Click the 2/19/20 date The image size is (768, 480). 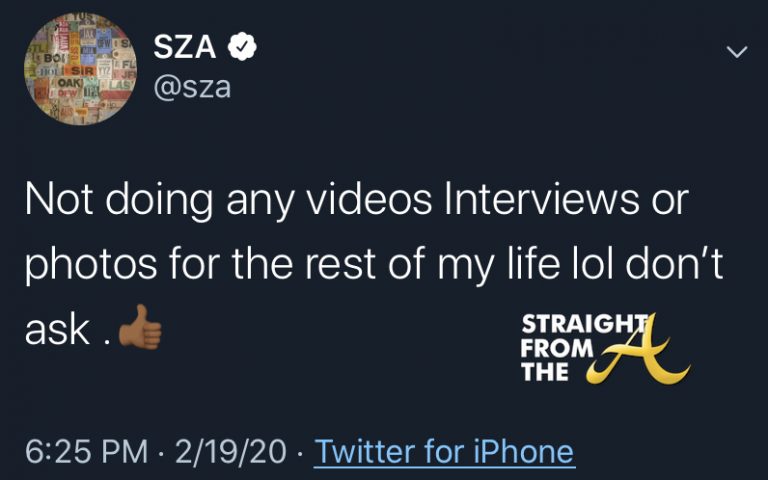point(232,451)
